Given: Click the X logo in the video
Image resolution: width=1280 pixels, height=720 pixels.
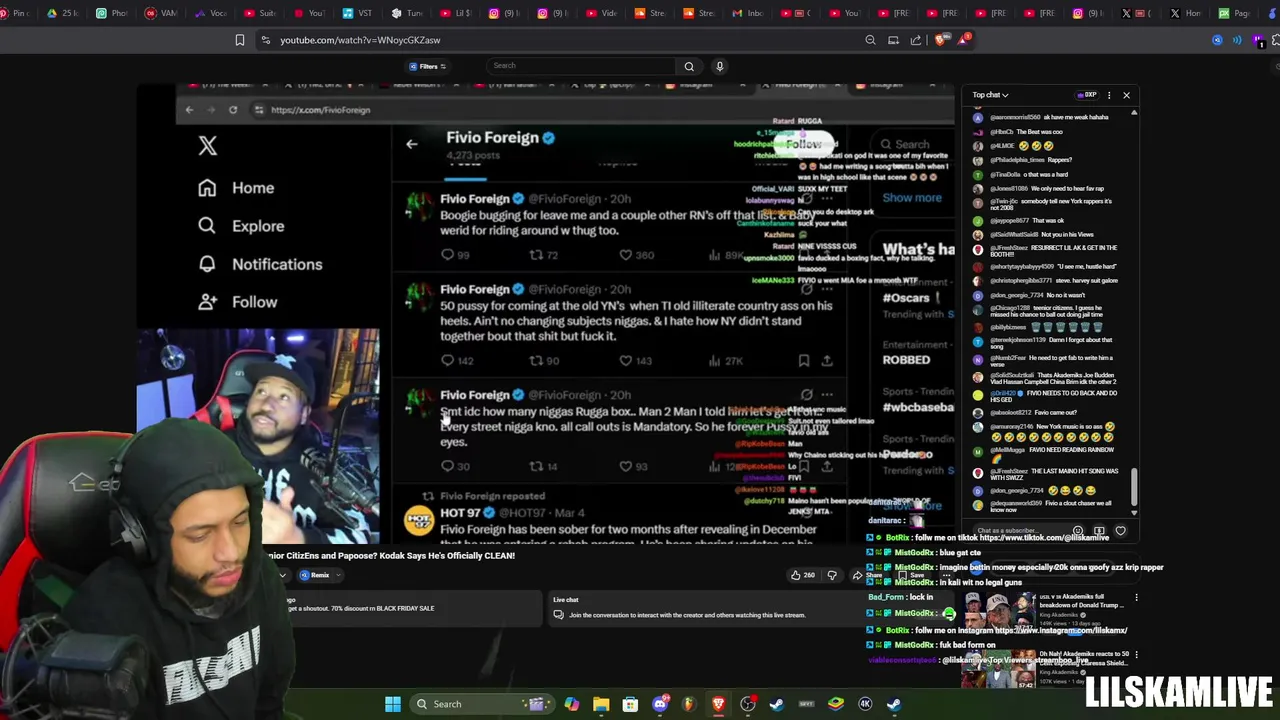Looking at the screenshot, I should pyautogui.click(x=207, y=146).
